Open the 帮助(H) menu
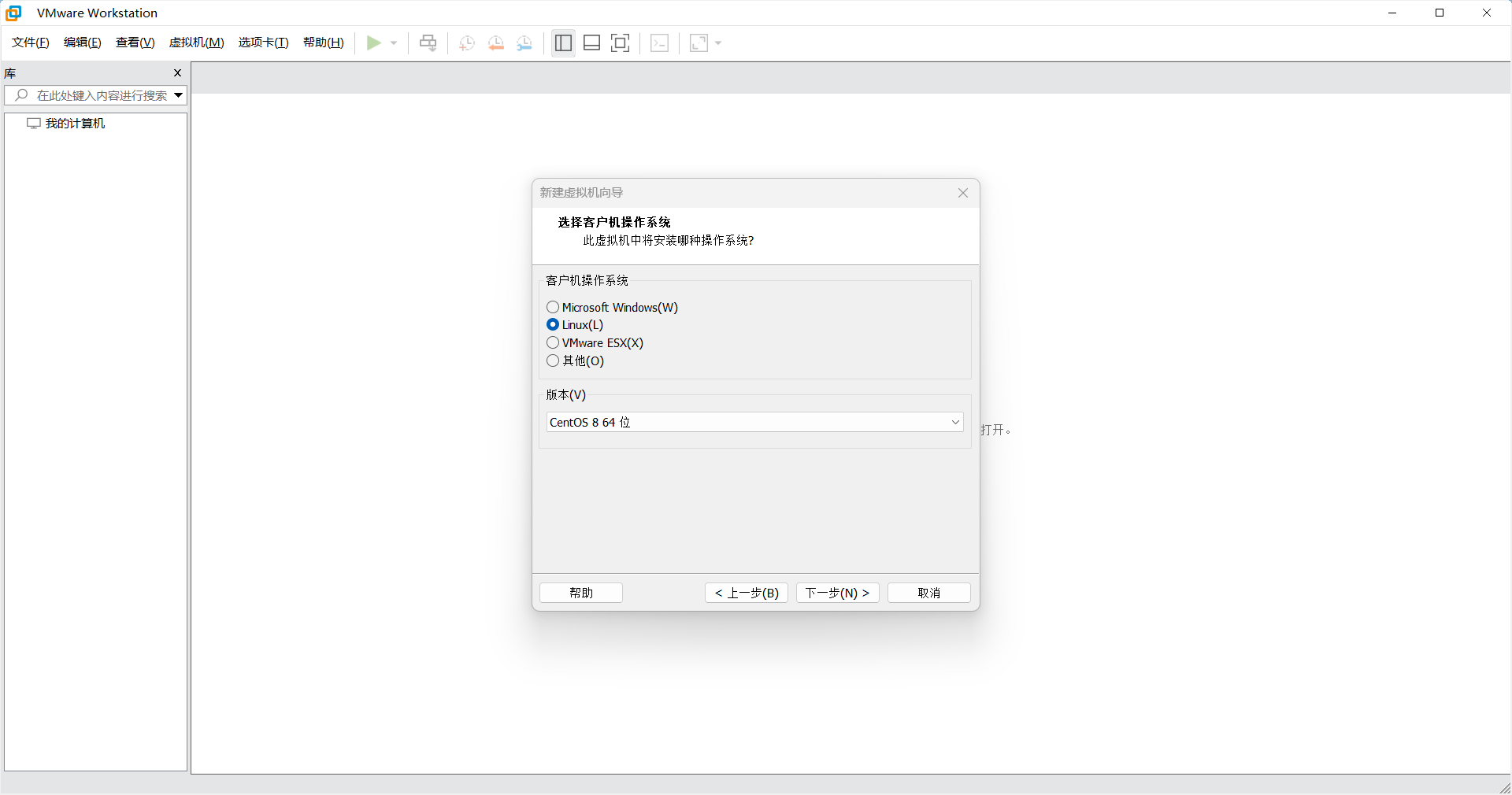This screenshot has width=1512, height=795. (324, 43)
